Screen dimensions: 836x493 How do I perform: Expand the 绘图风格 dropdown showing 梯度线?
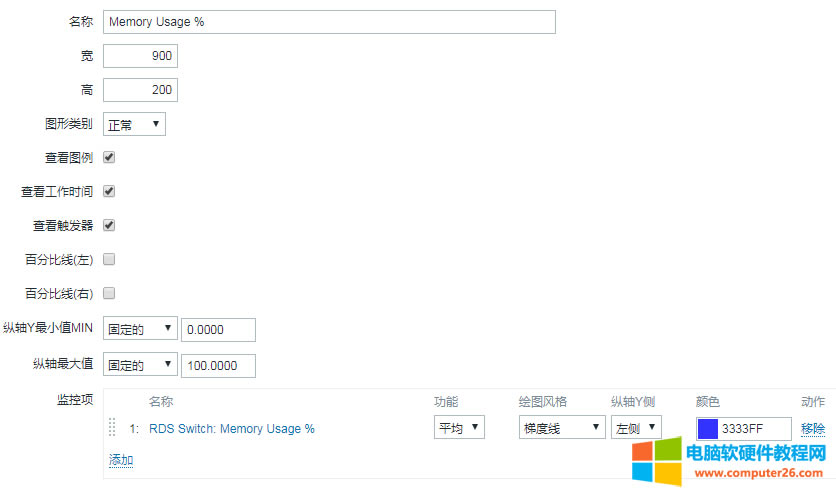tap(562, 428)
